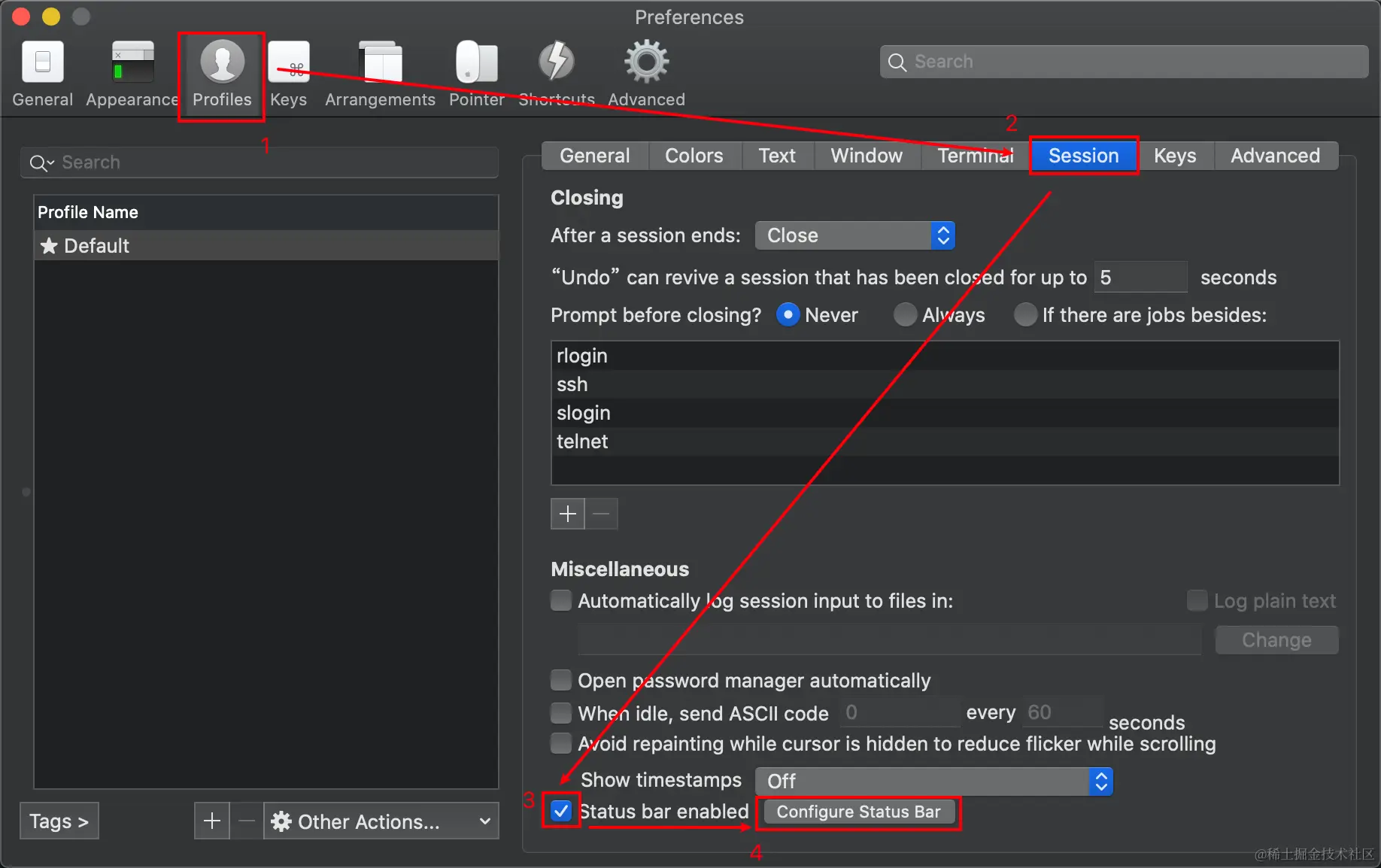The width and height of the screenshot is (1381, 868).
Task: Click the magnifier icon in the top search field
Action: 897,62
